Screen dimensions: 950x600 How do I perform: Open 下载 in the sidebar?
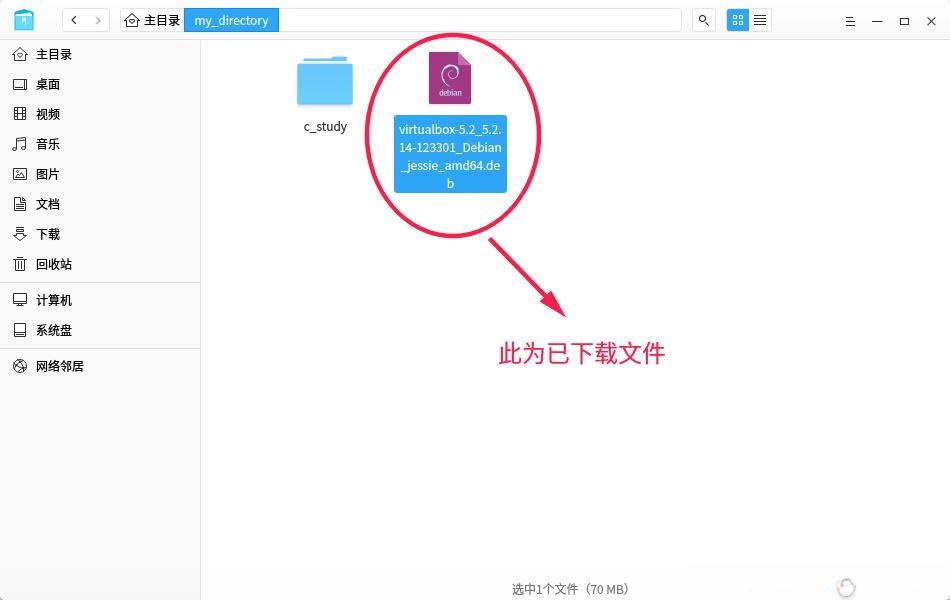coord(100,234)
